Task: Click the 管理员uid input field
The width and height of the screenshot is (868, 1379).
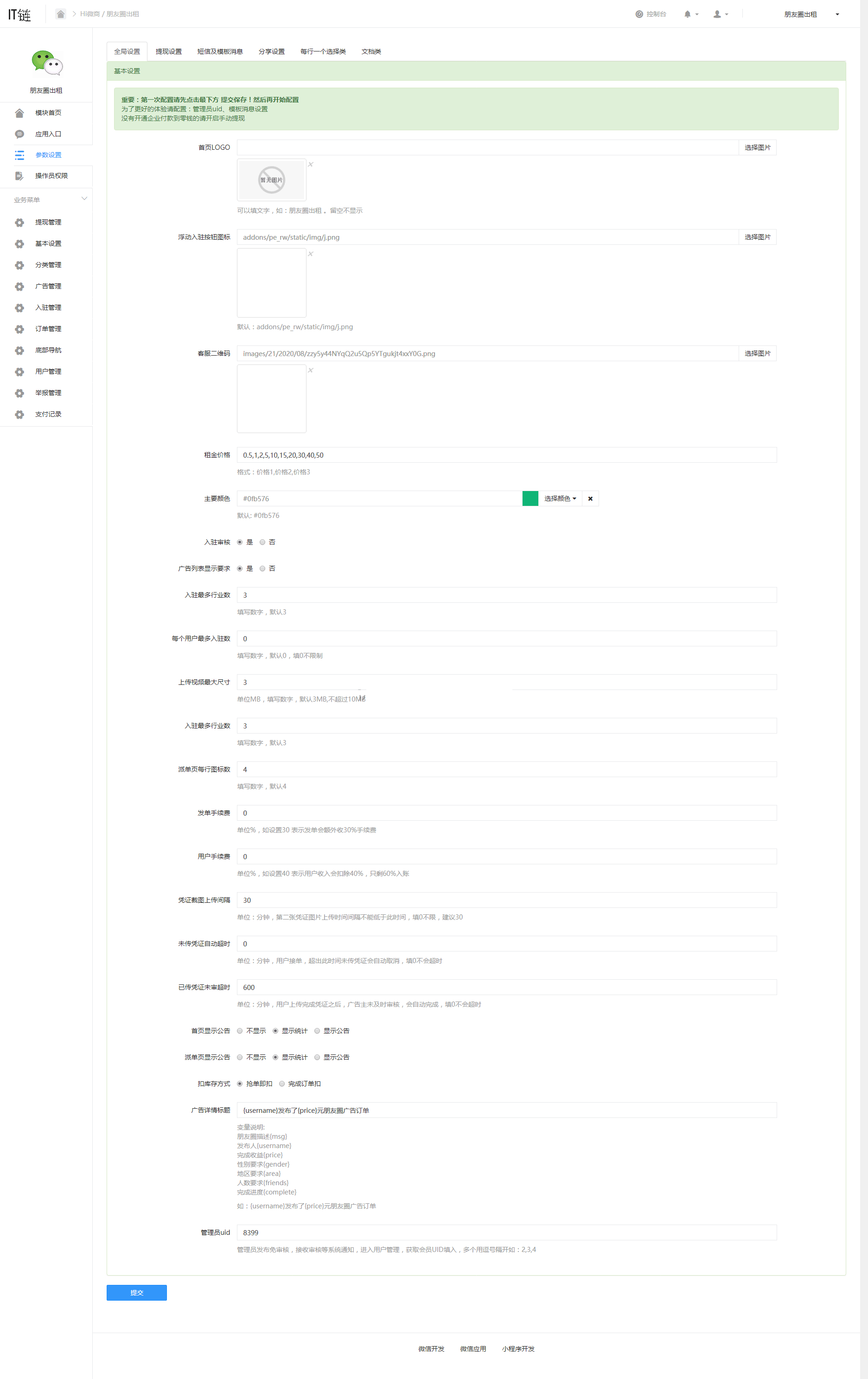Action: (x=507, y=1232)
